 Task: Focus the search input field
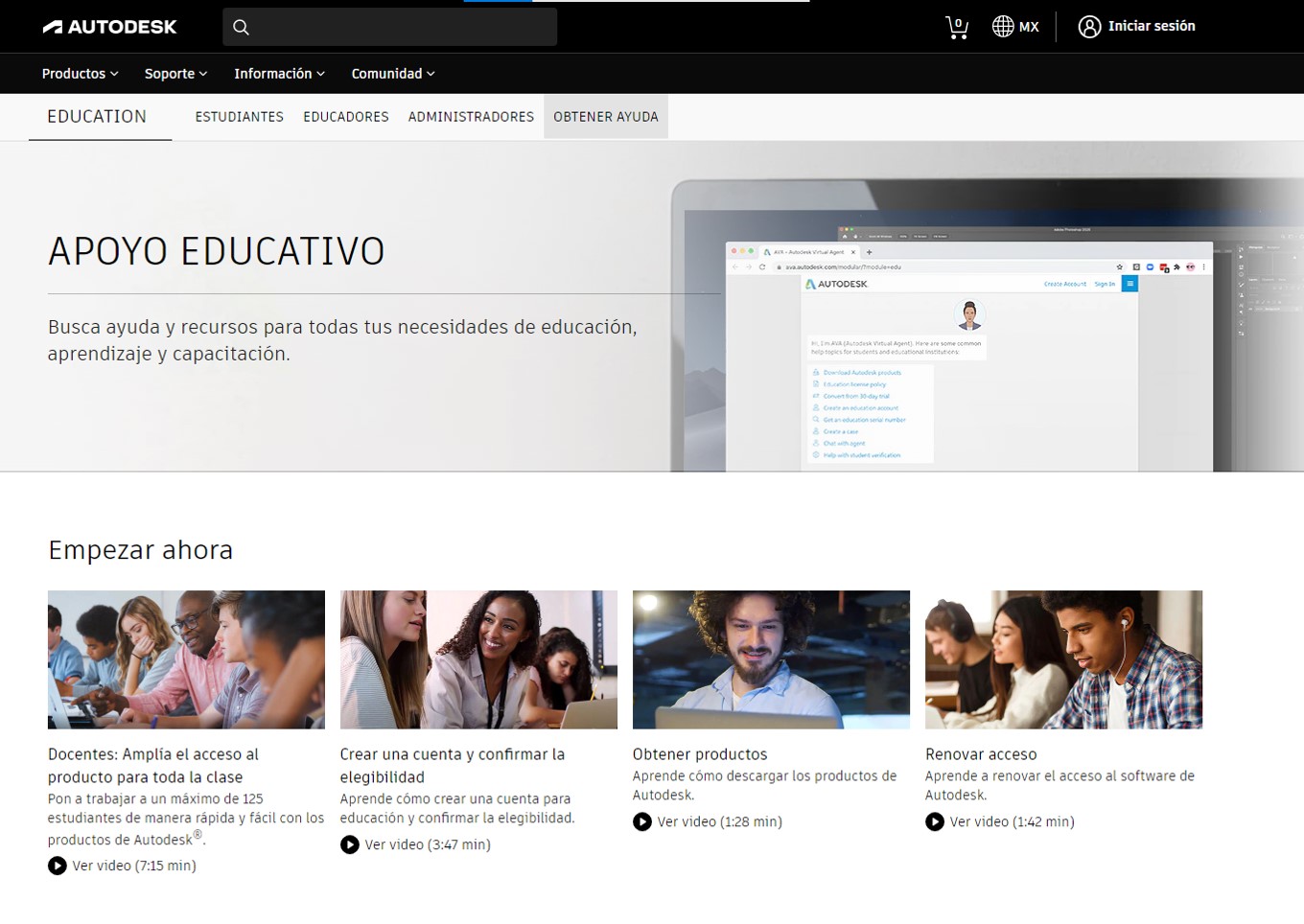[x=390, y=27]
